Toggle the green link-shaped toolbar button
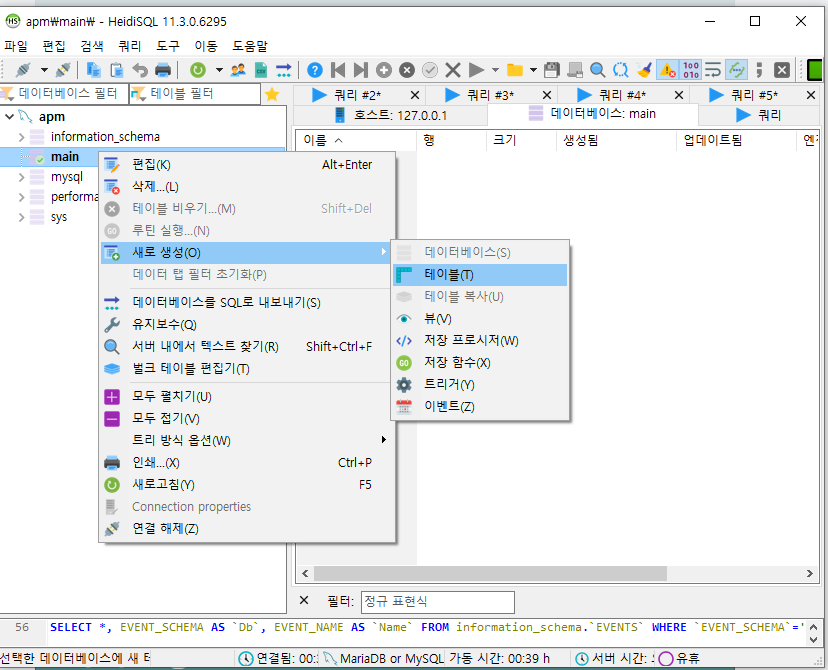 [736, 70]
